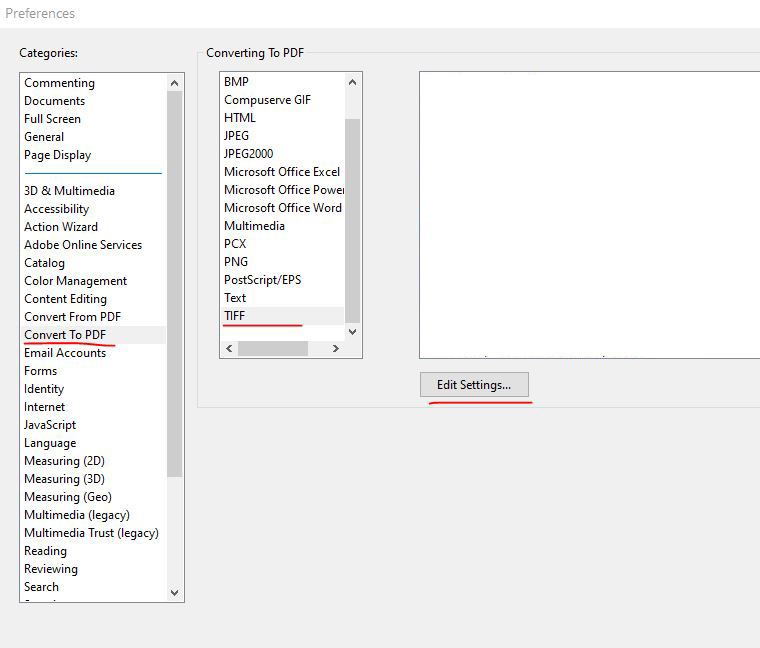
Task: Click the Edit Settings button
Action: 474,385
